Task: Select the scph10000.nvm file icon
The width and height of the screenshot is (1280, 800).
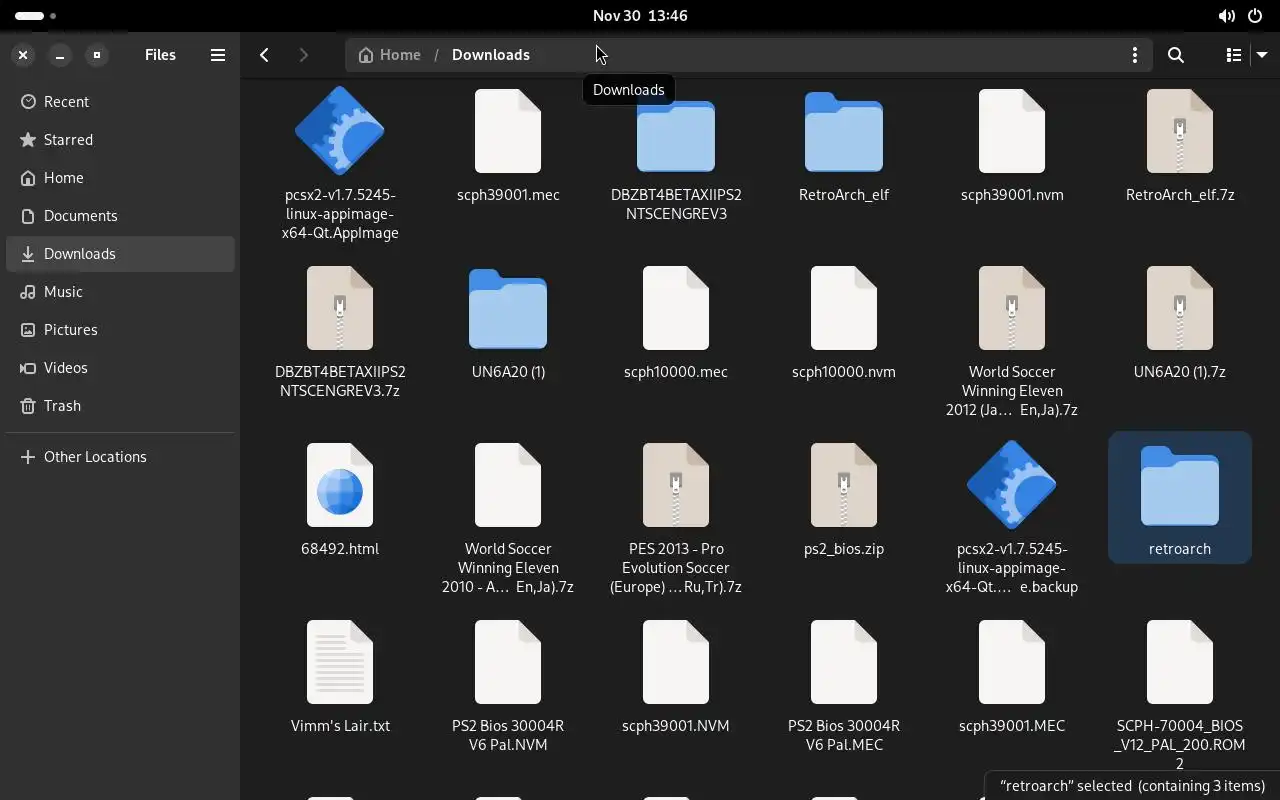Action: pyautogui.click(x=844, y=308)
